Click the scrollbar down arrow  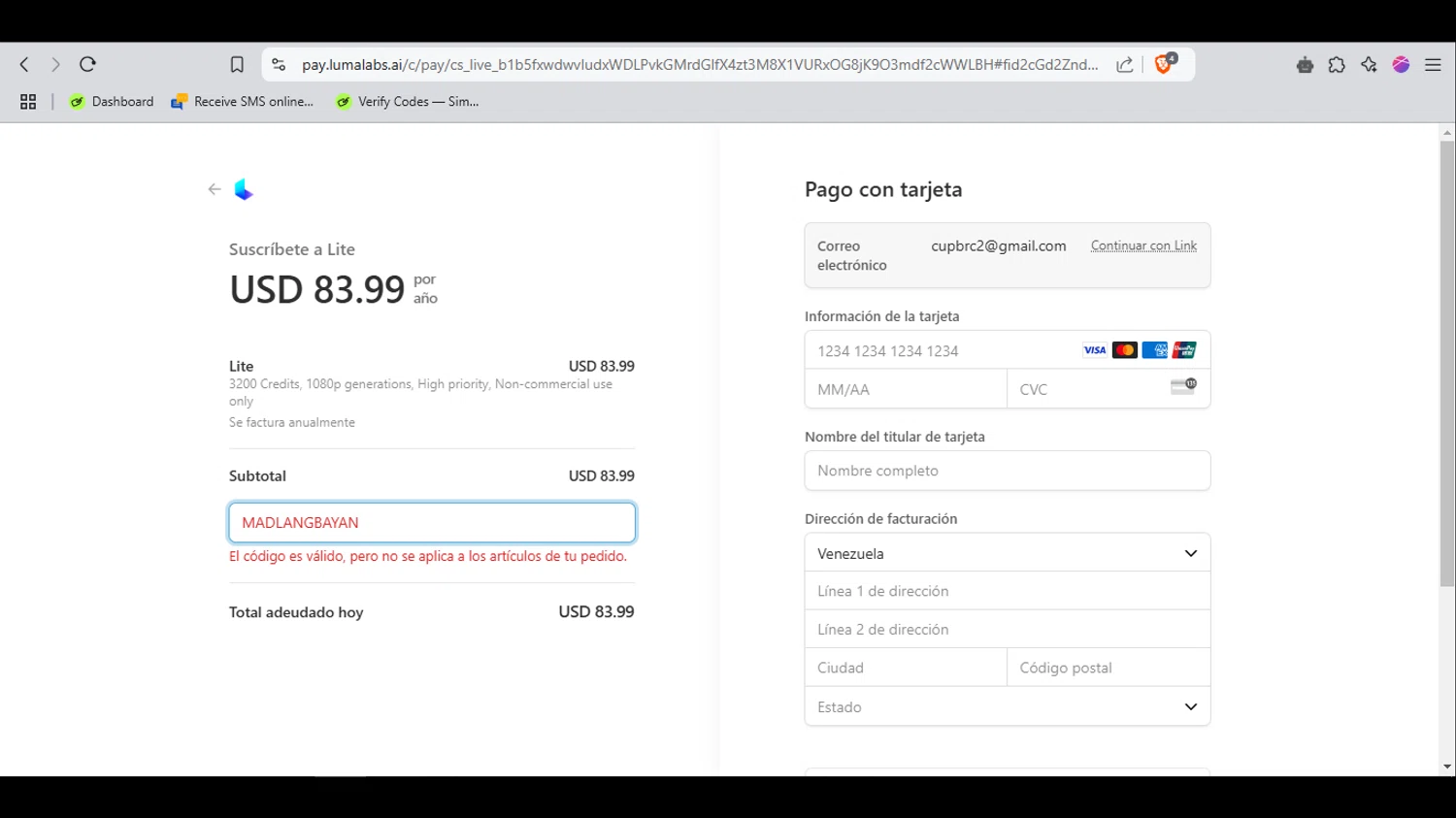1447,767
